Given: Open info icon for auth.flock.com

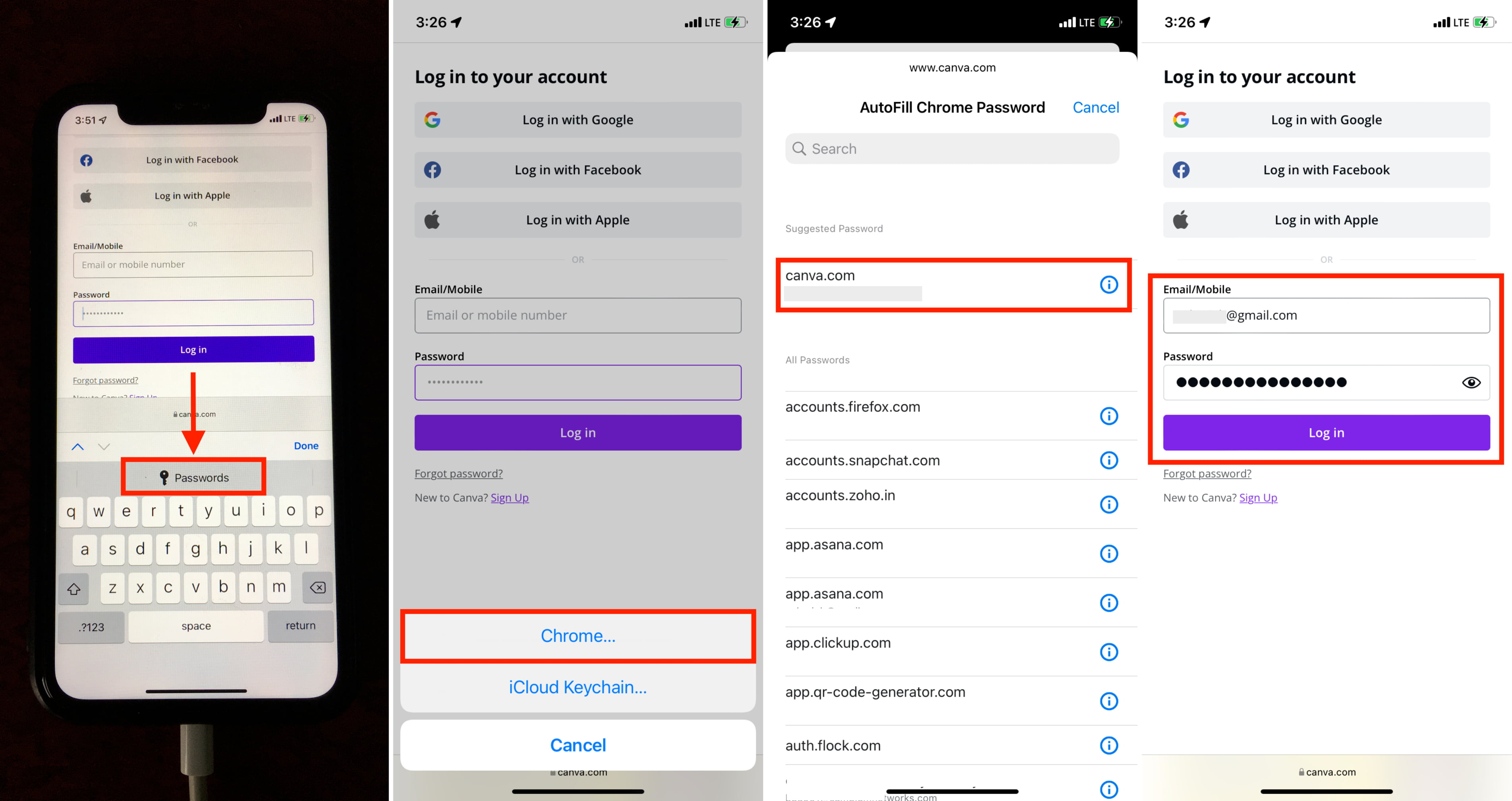Looking at the screenshot, I should pyautogui.click(x=1108, y=746).
